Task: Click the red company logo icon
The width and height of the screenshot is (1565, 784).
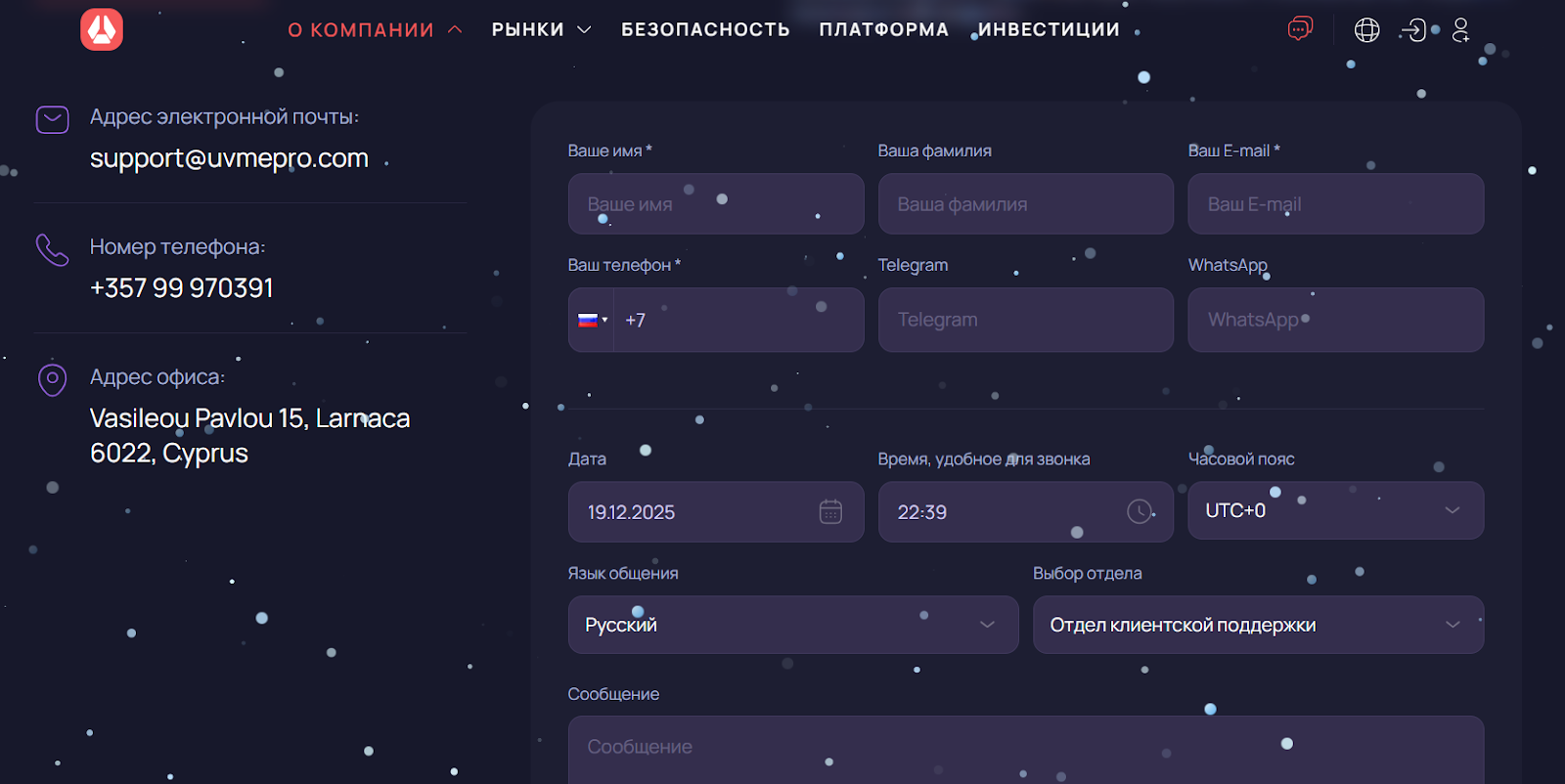Action: (102, 29)
